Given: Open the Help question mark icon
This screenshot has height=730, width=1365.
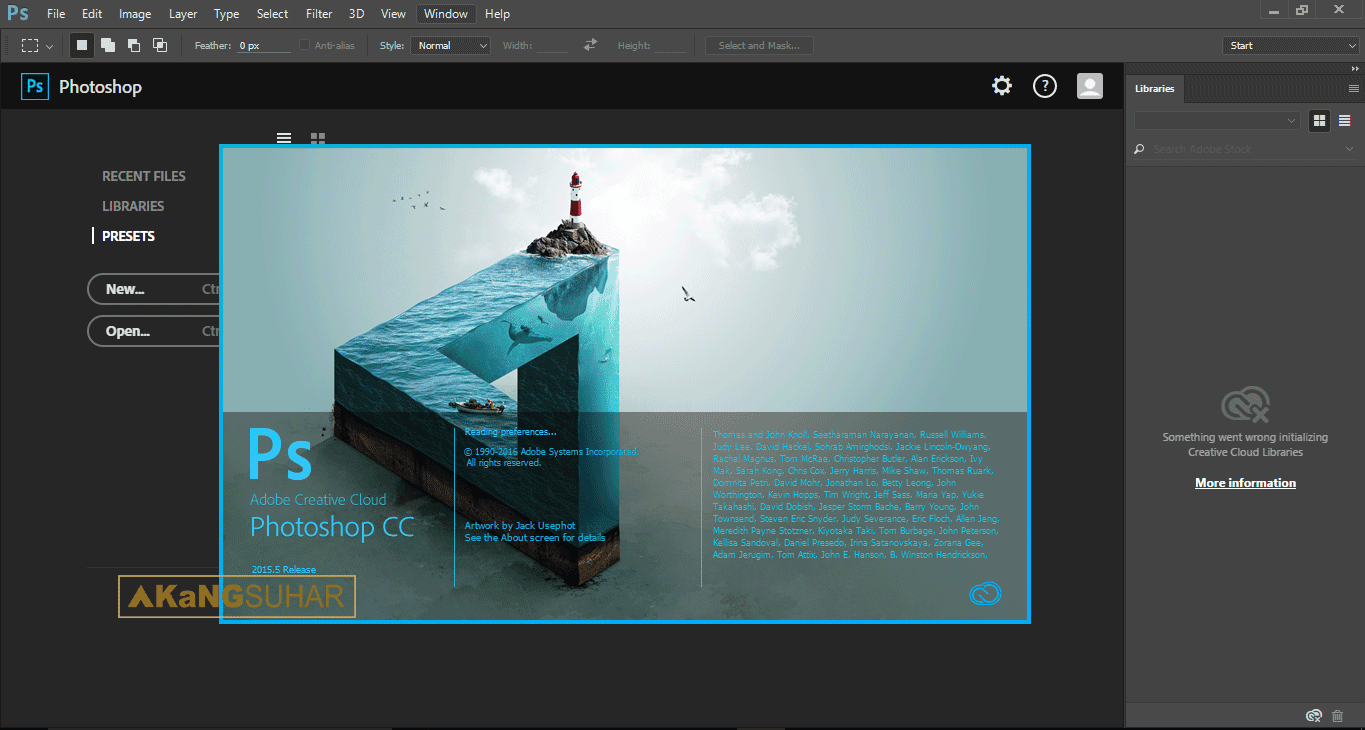Looking at the screenshot, I should pos(1045,86).
